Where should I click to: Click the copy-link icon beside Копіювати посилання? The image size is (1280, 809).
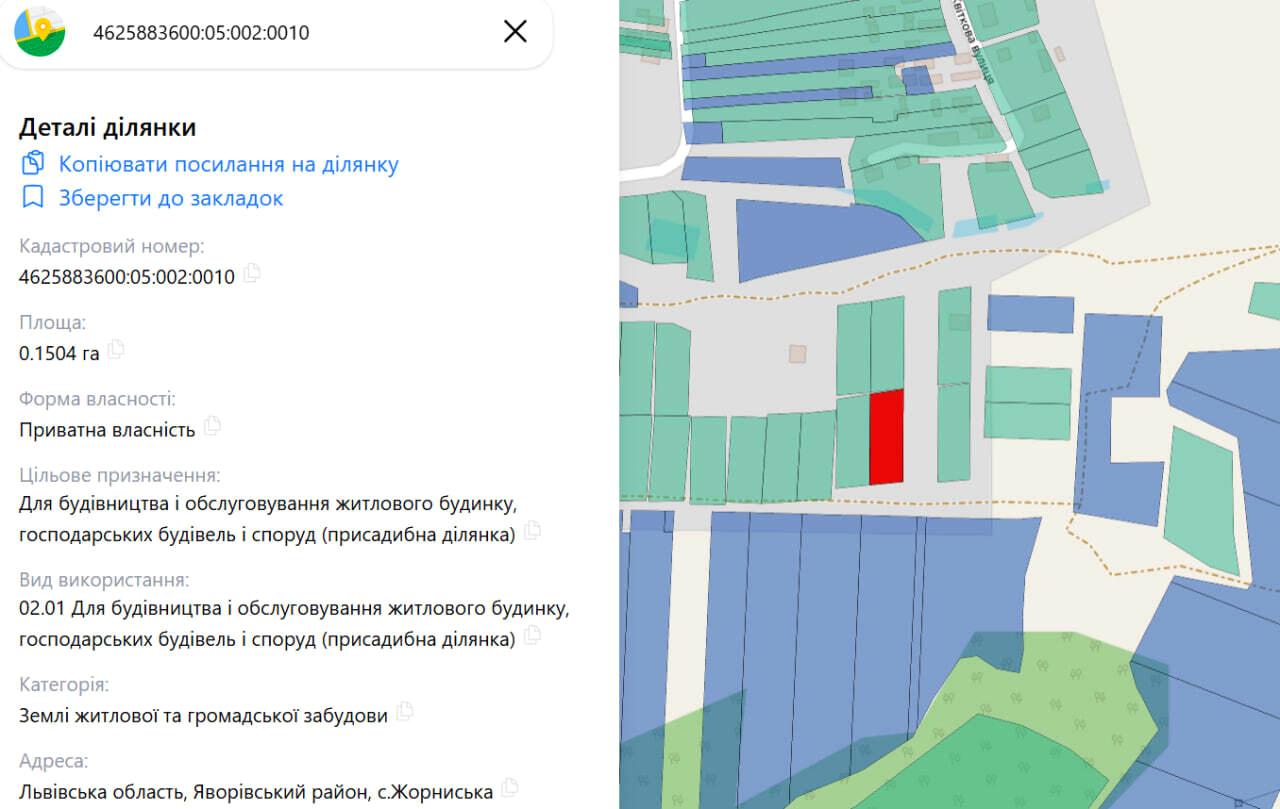(33, 163)
